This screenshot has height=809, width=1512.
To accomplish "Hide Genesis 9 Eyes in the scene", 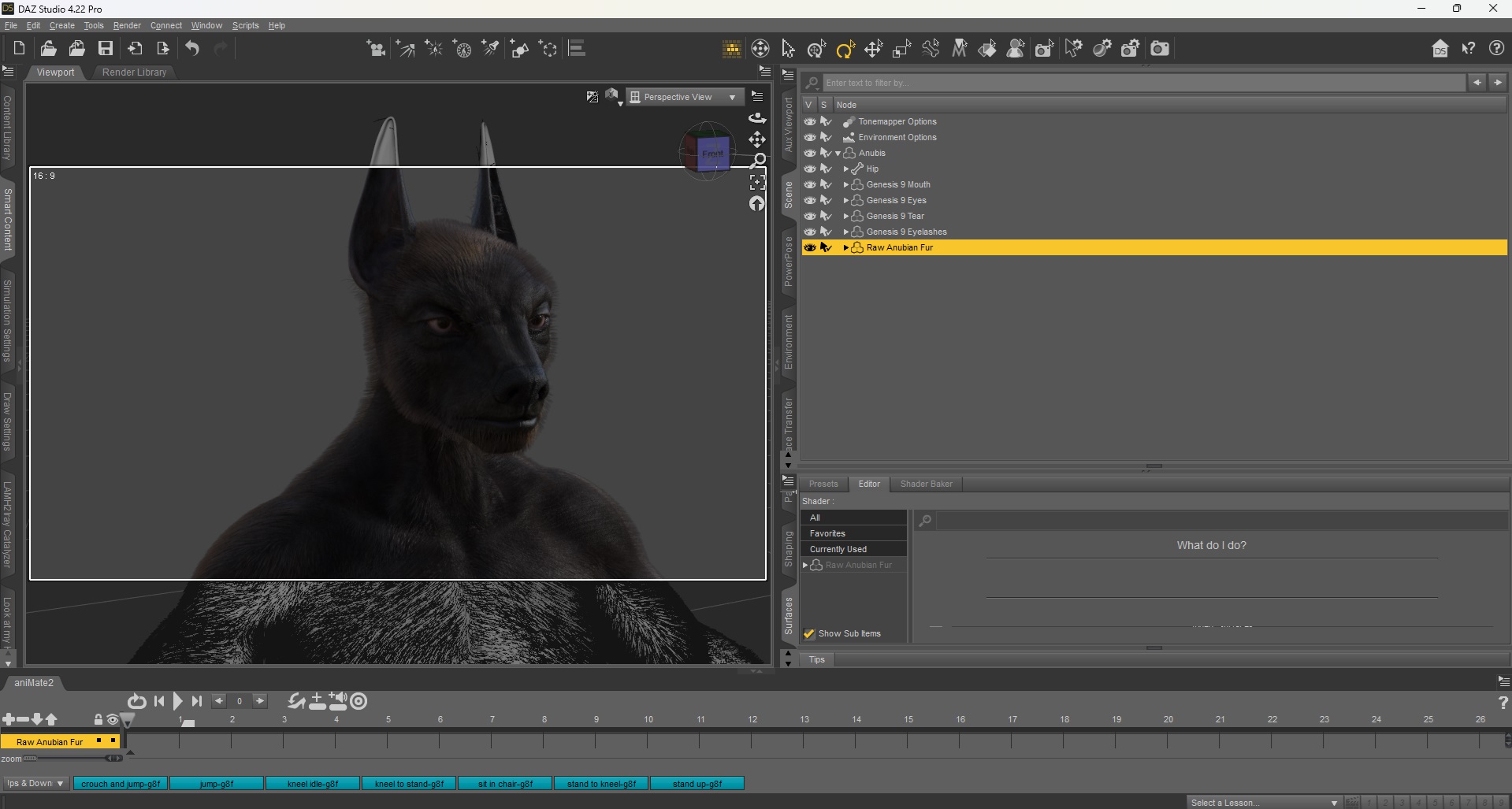I will [810, 200].
